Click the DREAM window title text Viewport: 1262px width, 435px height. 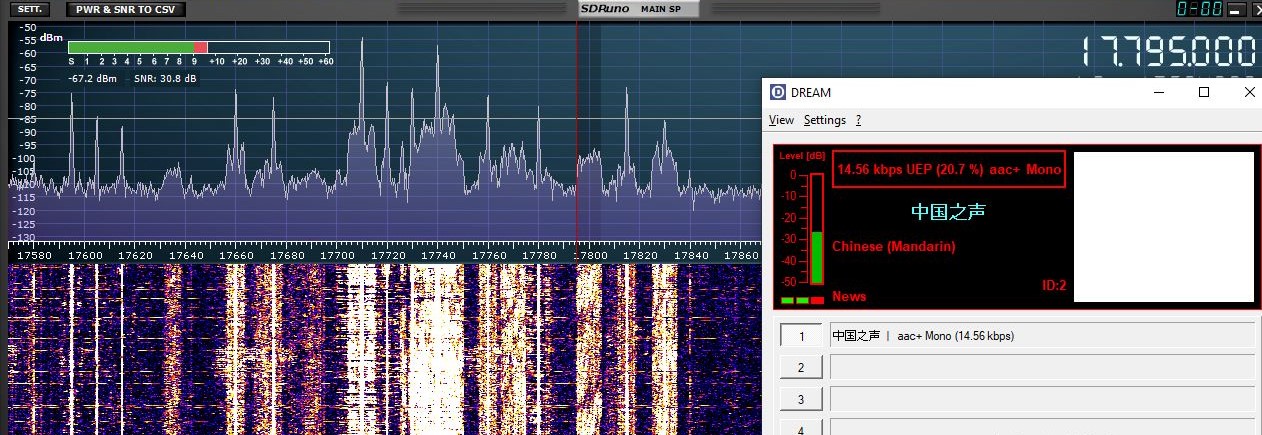pos(810,93)
